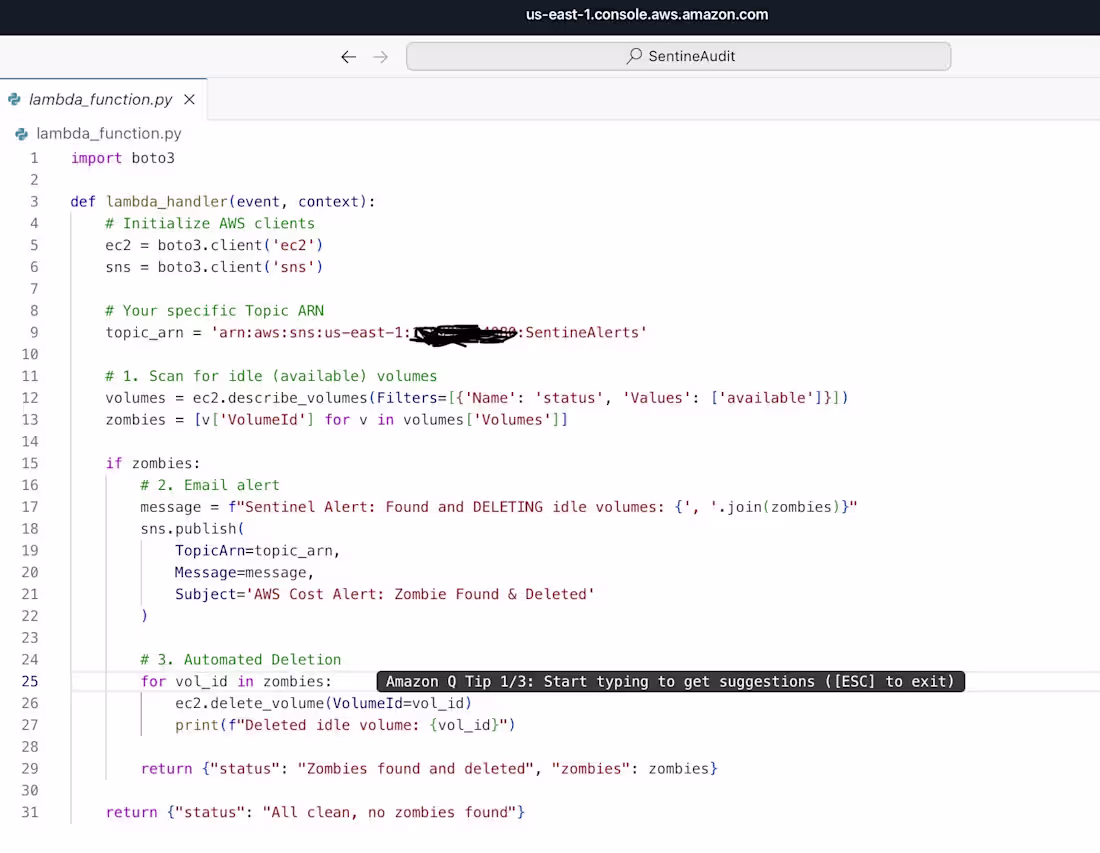Image resolution: width=1100 pixels, height=853 pixels.
Task: Click the '# Initialize AWS clients' comment
Action: 210,223
